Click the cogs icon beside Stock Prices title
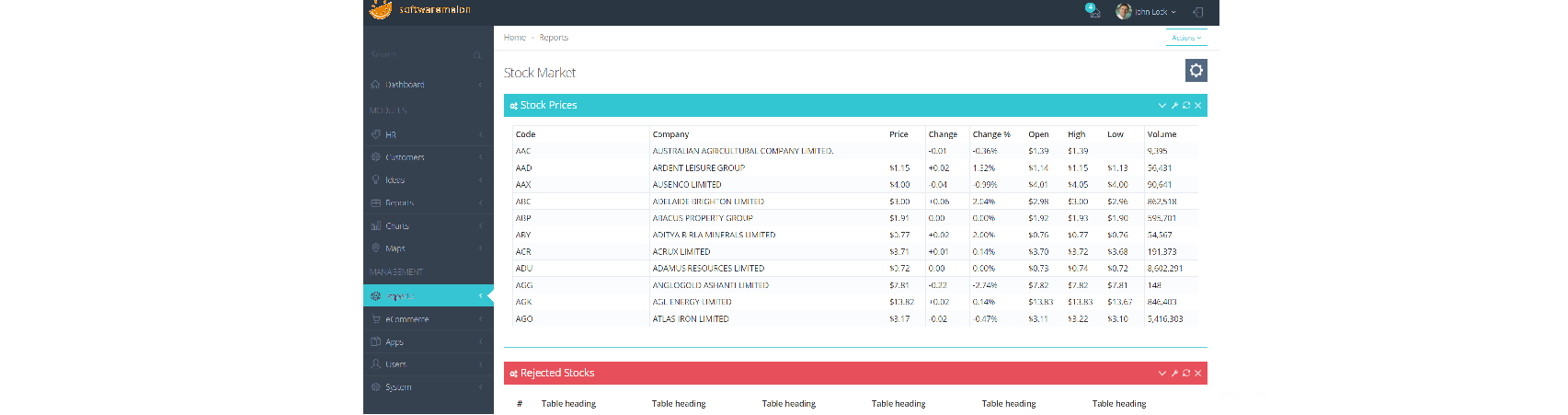The image size is (1568, 415). coord(514,106)
